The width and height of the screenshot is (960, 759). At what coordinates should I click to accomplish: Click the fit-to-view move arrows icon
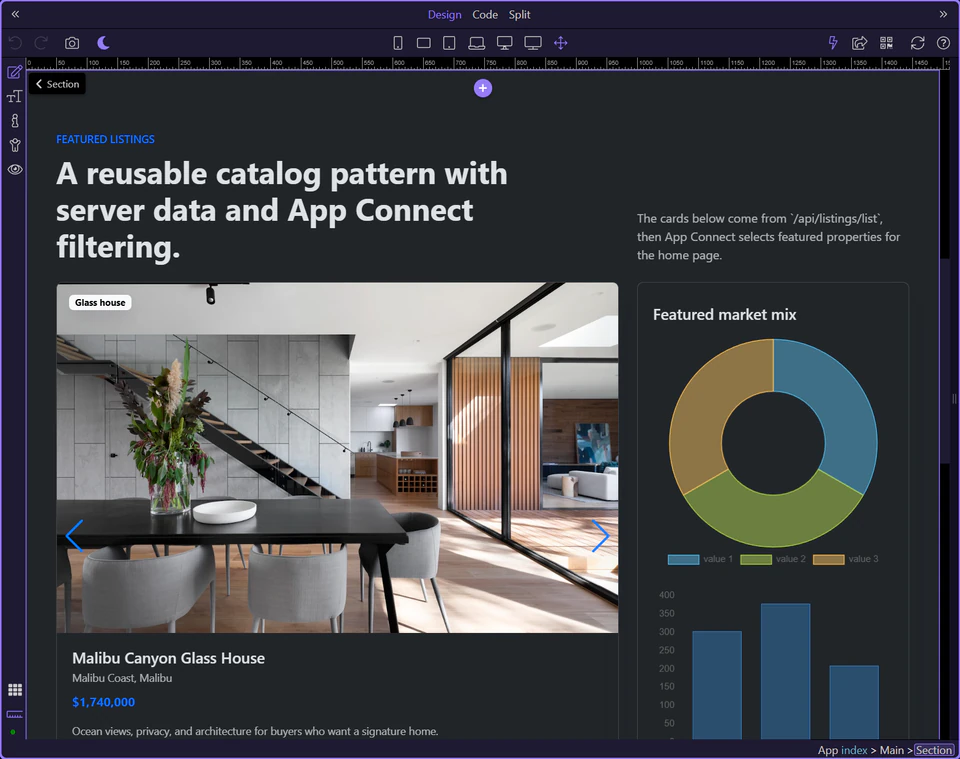tap(561, 43)
